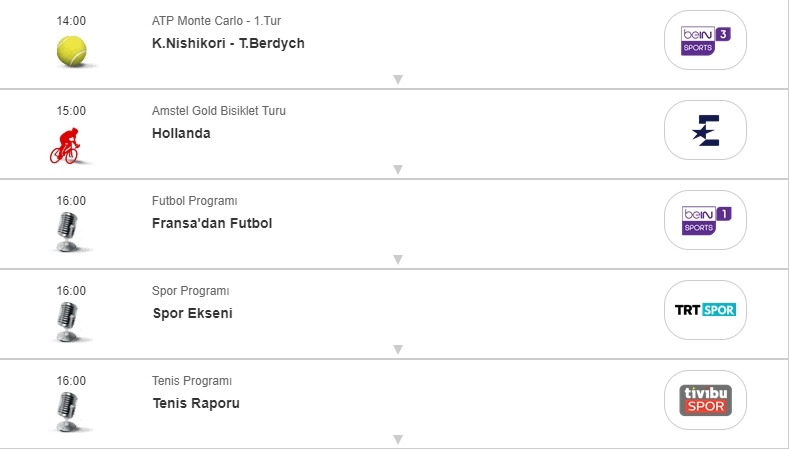Open the TRT Spor channel logo
The height and width of the screenshot is (449, 790).
pos(705,310)
